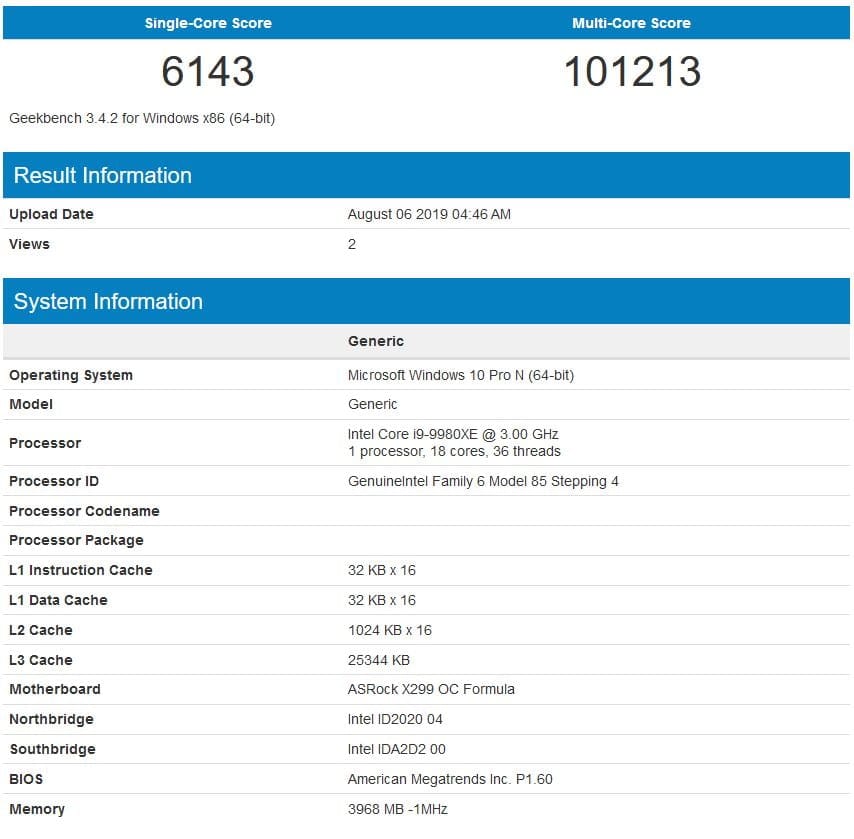Viewport: 854px width, 839px height.
Task: Select Microsoft Windows 10 Pro N (64-bit)
Action: click(x=461, y=375)
